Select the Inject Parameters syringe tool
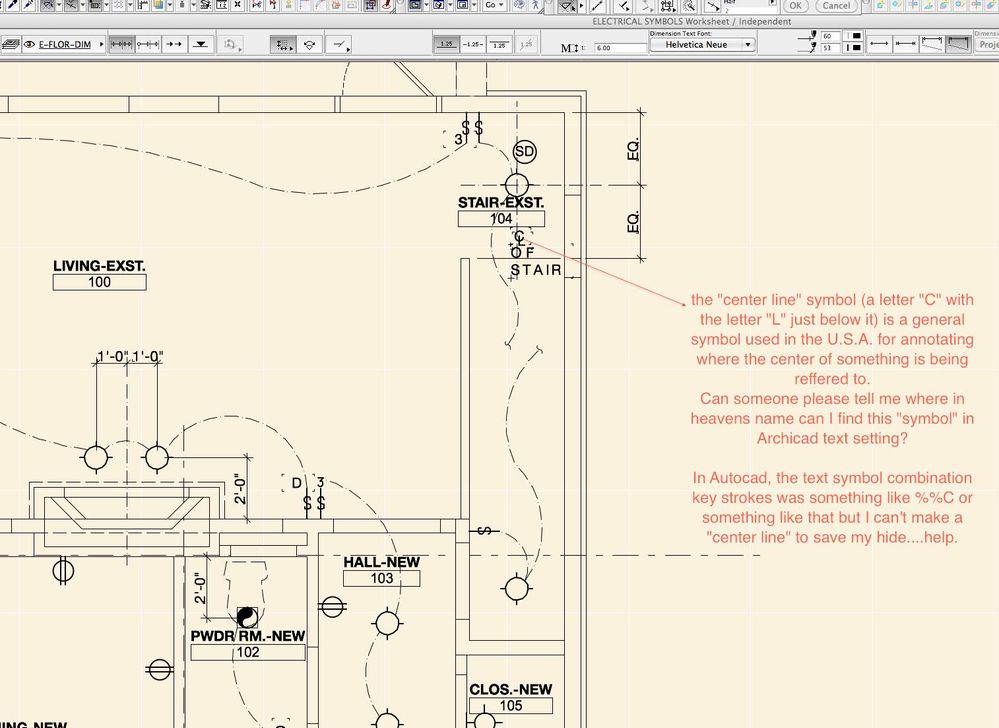This screenshot has width=999, height=728. [x=27, y=5]
